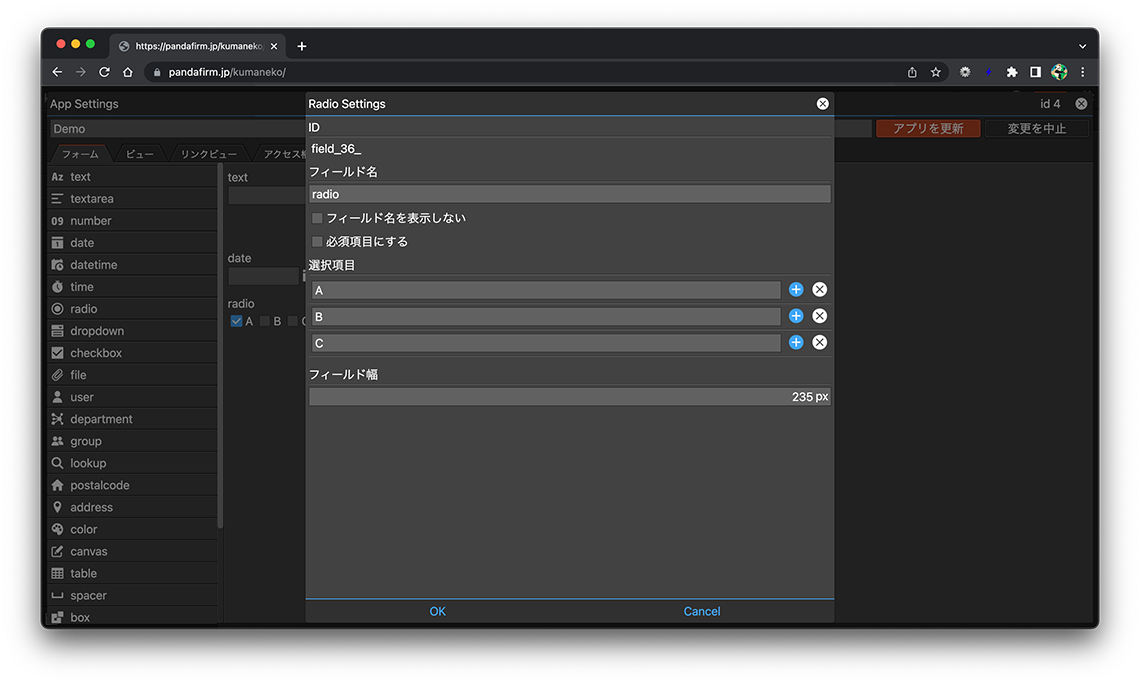Click the postalcode home icon
The height and width of the screenshot is (683, 1140).
58,485
